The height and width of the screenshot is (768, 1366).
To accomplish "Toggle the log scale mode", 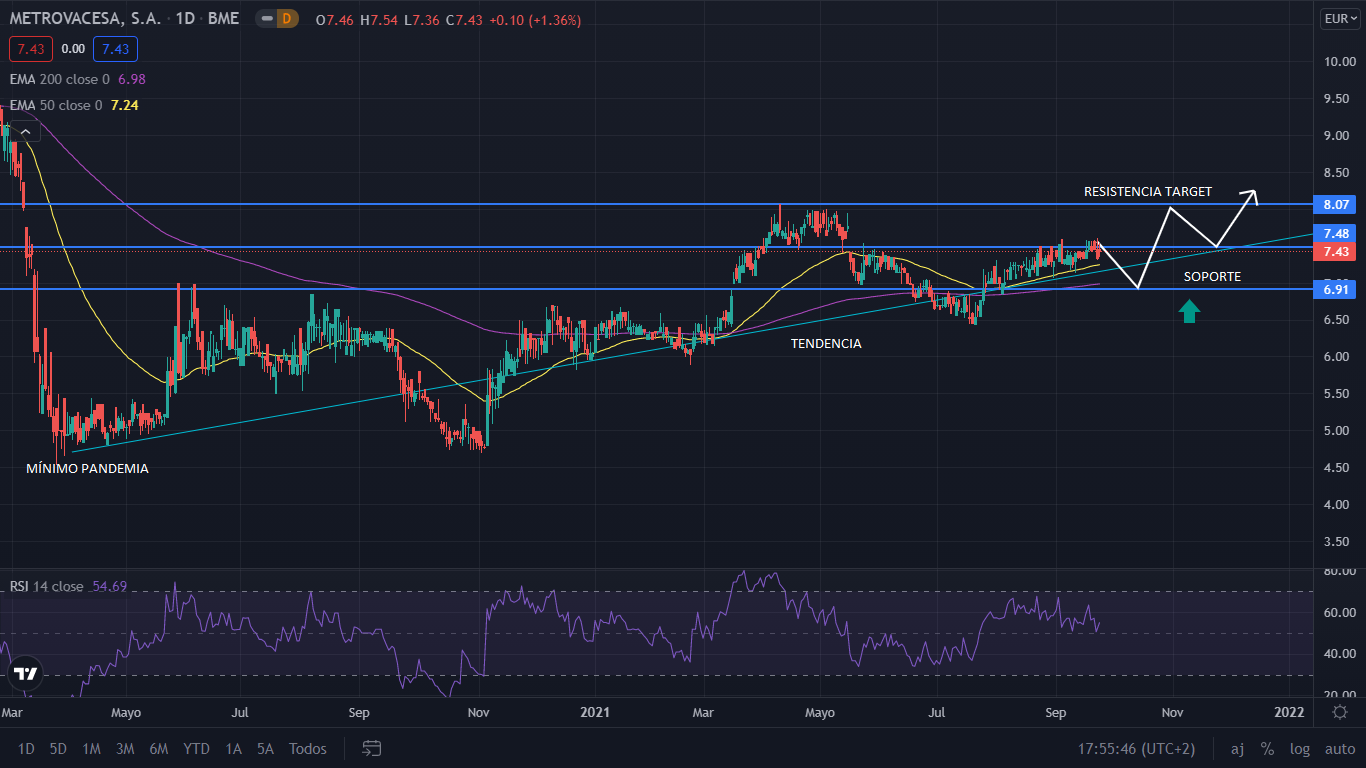I will pyautogui.click(x=1299, y=748).
